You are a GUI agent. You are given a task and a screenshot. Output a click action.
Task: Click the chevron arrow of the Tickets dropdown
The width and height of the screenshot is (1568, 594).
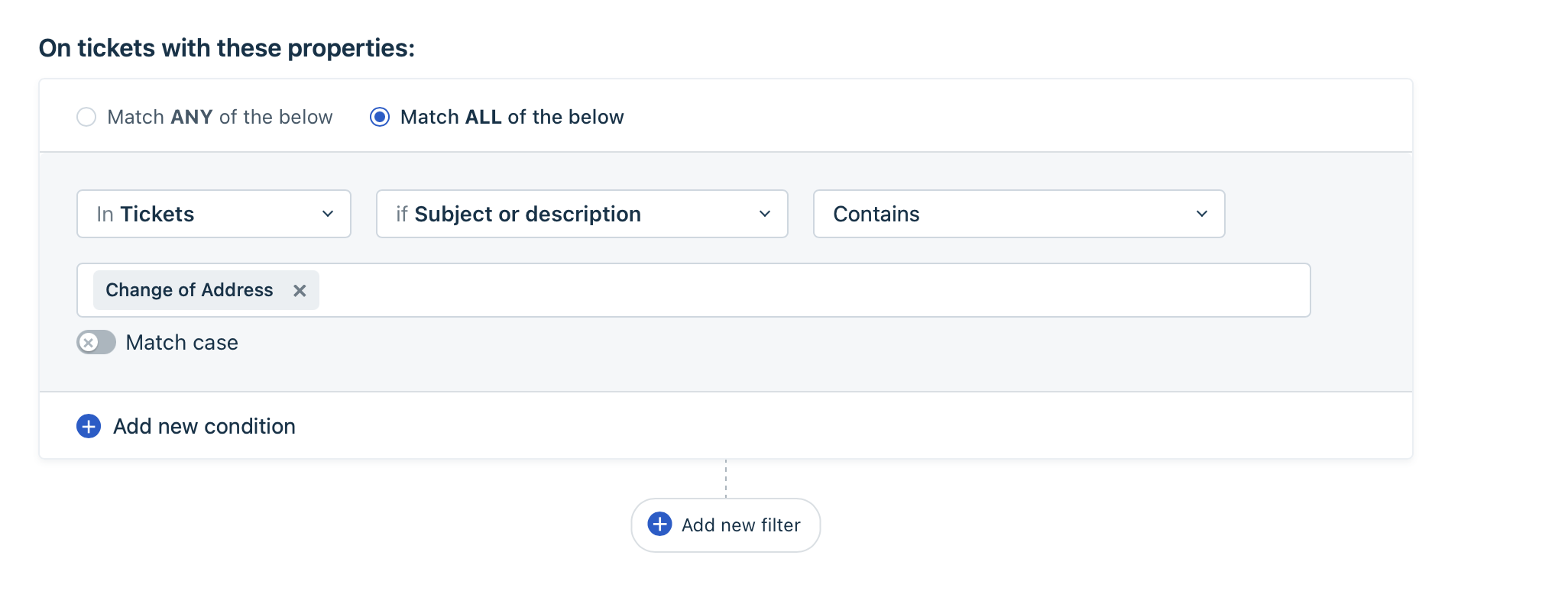click(x=328, y=214)
